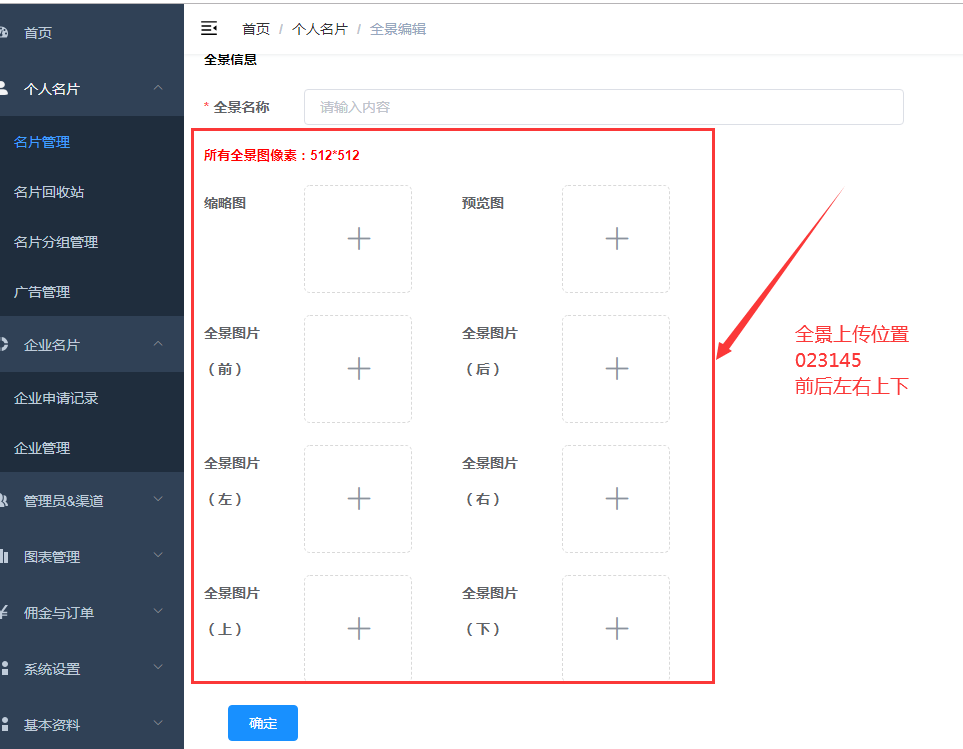The image size is (963, 749).
Task: Go to 企业申请记录 page
Action: (56, 398)
